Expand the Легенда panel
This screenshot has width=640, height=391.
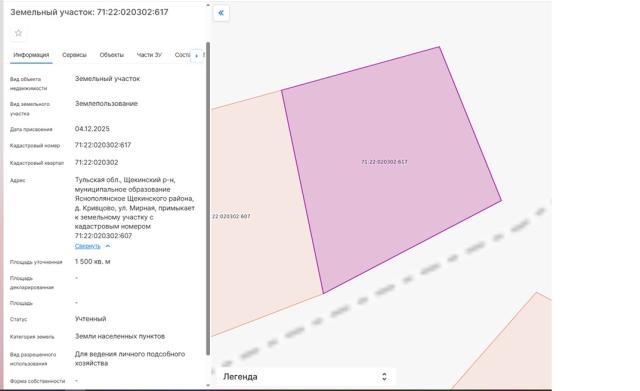pyautogui.click(x=304, y=377)
